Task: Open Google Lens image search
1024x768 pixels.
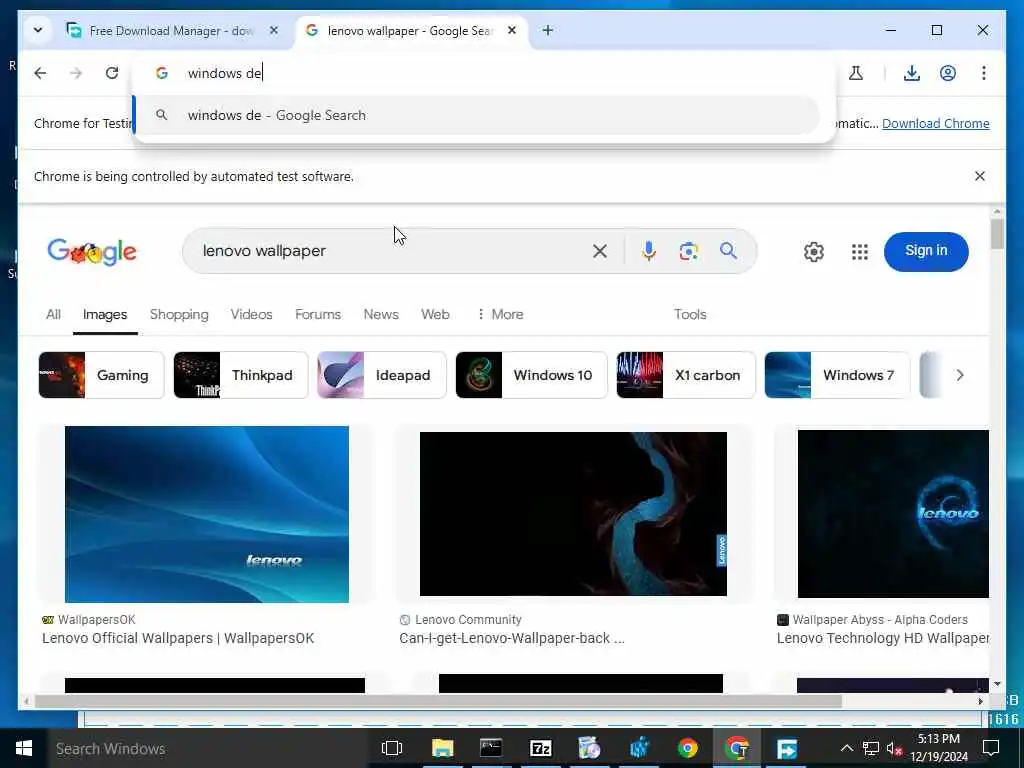Action: point(688,251)
